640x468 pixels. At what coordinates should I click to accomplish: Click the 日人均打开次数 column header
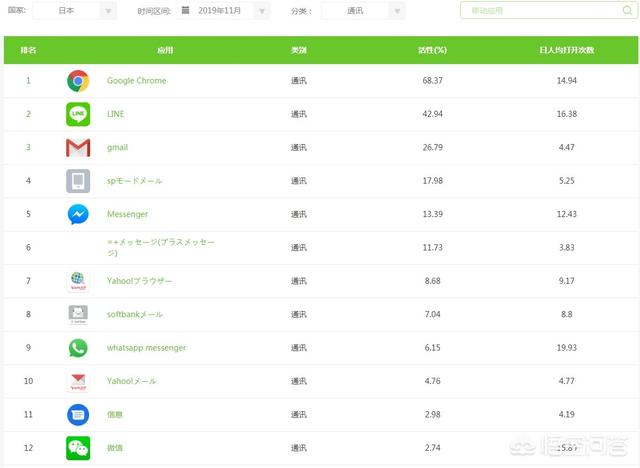[567, 50]
